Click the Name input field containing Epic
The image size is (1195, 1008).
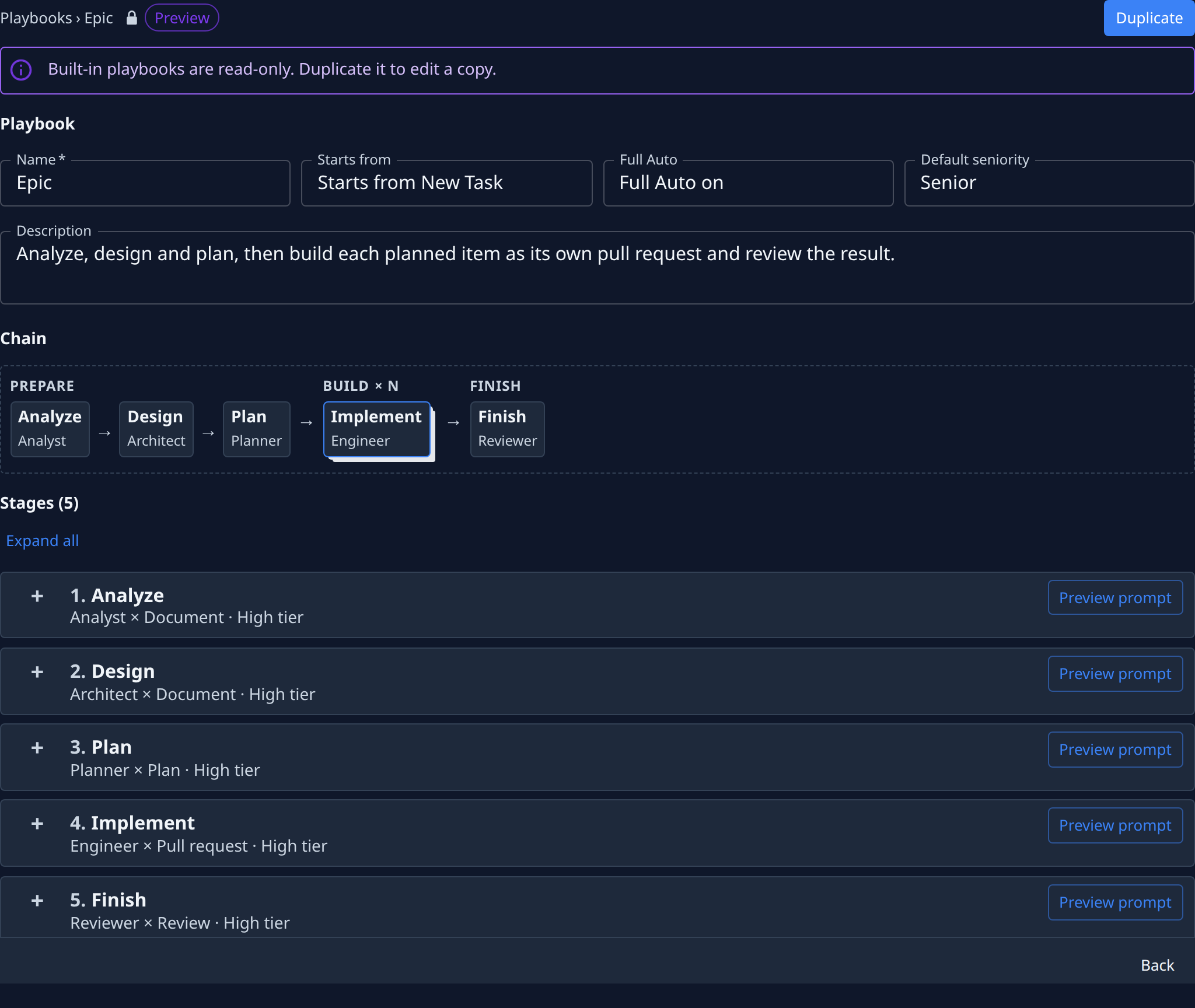[x=145, y=183]
